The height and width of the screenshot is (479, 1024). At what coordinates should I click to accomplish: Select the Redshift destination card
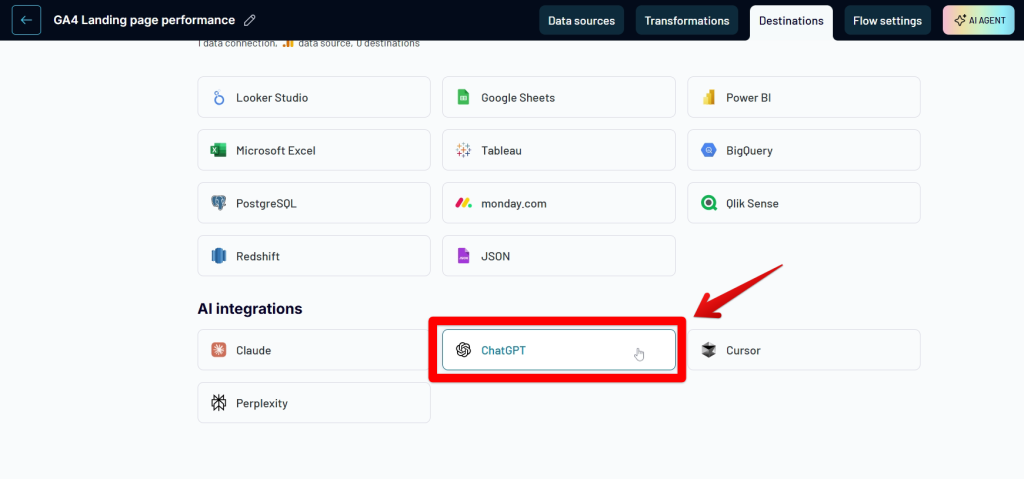point(314,256)
